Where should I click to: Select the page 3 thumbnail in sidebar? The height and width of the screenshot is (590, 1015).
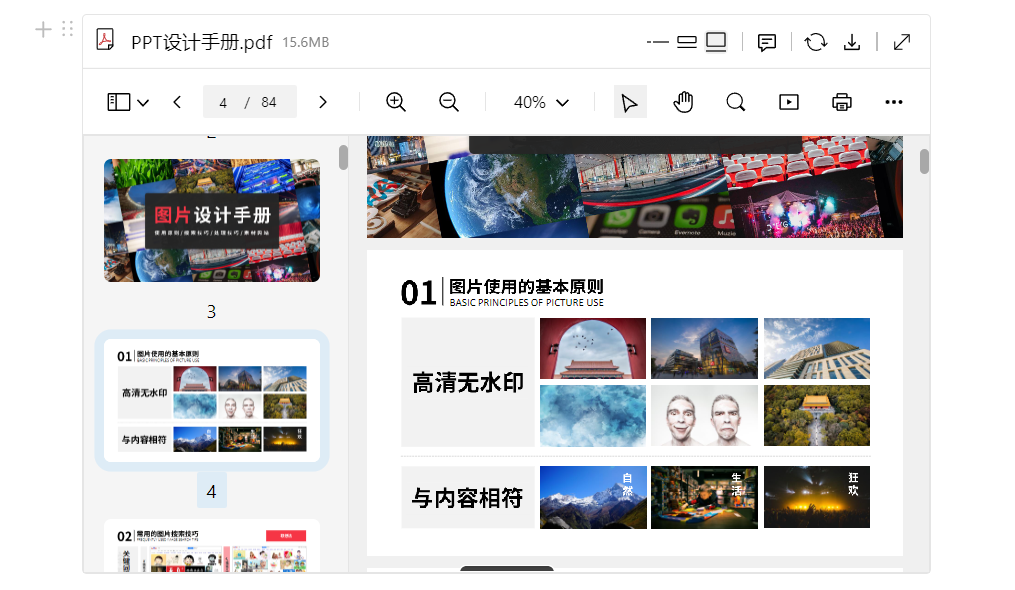click(210, 220)
